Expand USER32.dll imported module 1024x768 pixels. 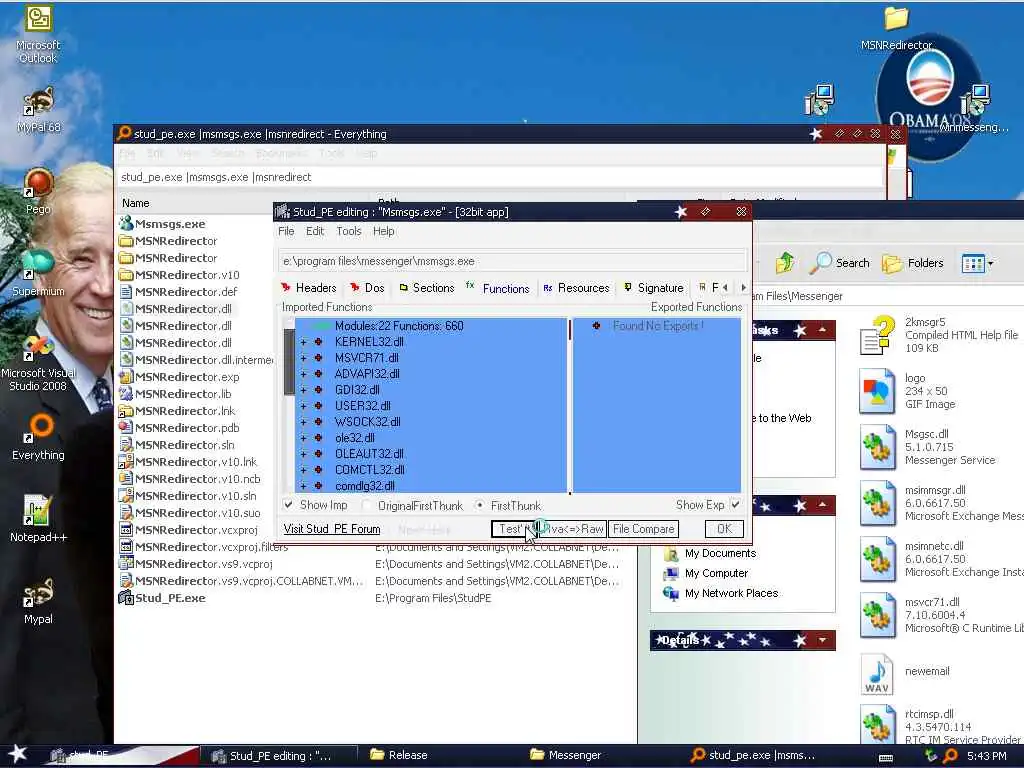[x=303, y=406]
